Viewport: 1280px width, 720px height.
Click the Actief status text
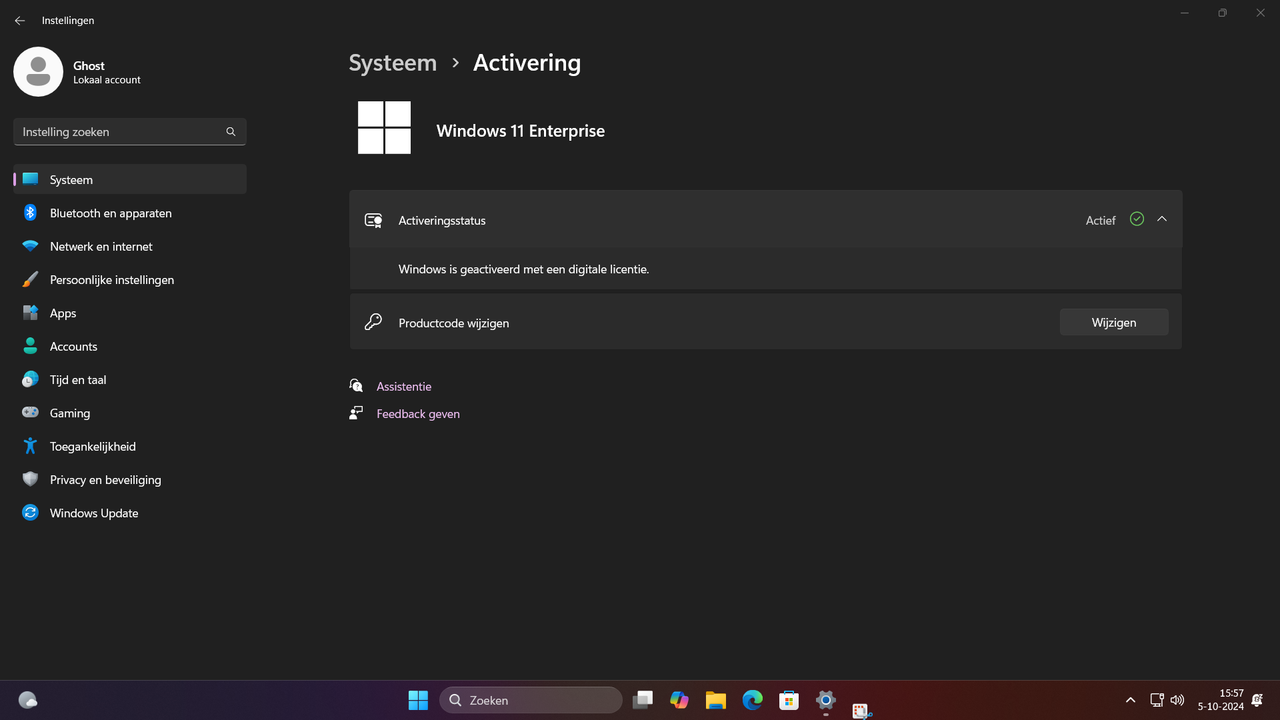click(1100, 220)
